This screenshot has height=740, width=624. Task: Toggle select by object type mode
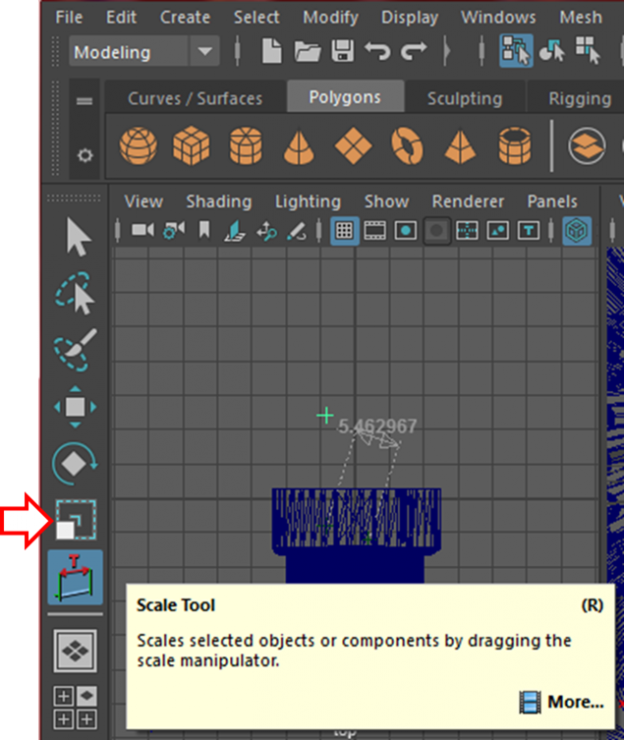coord(552,50)
